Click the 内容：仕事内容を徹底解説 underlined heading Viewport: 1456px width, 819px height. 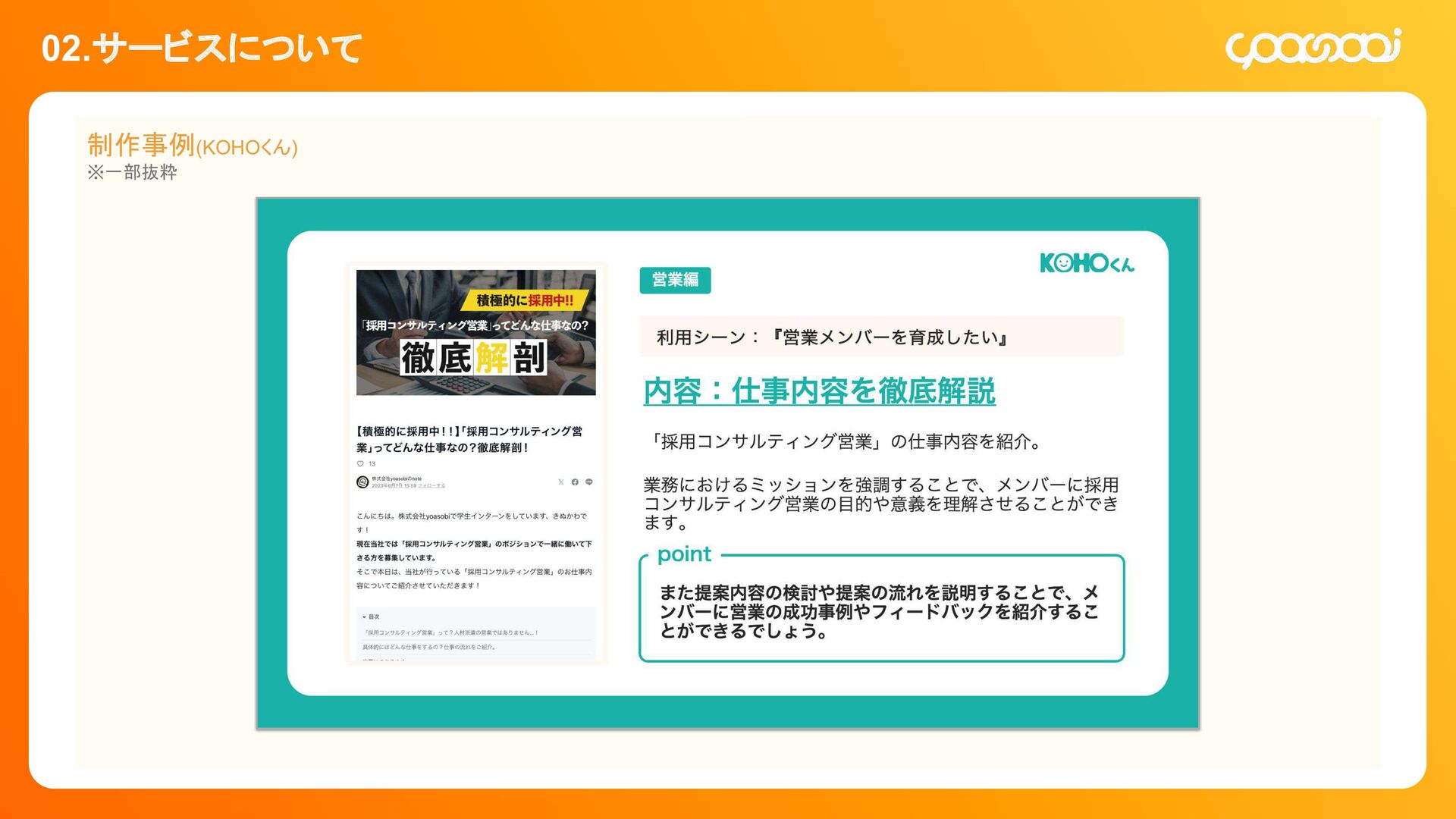[819, 391]
